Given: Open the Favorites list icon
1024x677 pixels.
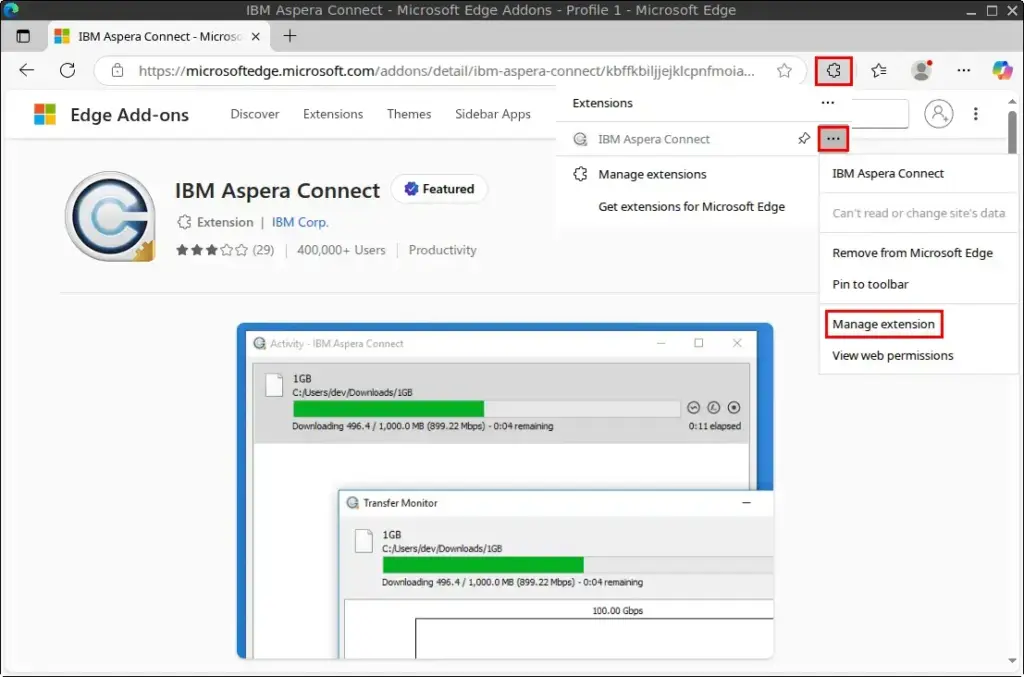Looking at the screenshot, I should click(x=879, y=71).
